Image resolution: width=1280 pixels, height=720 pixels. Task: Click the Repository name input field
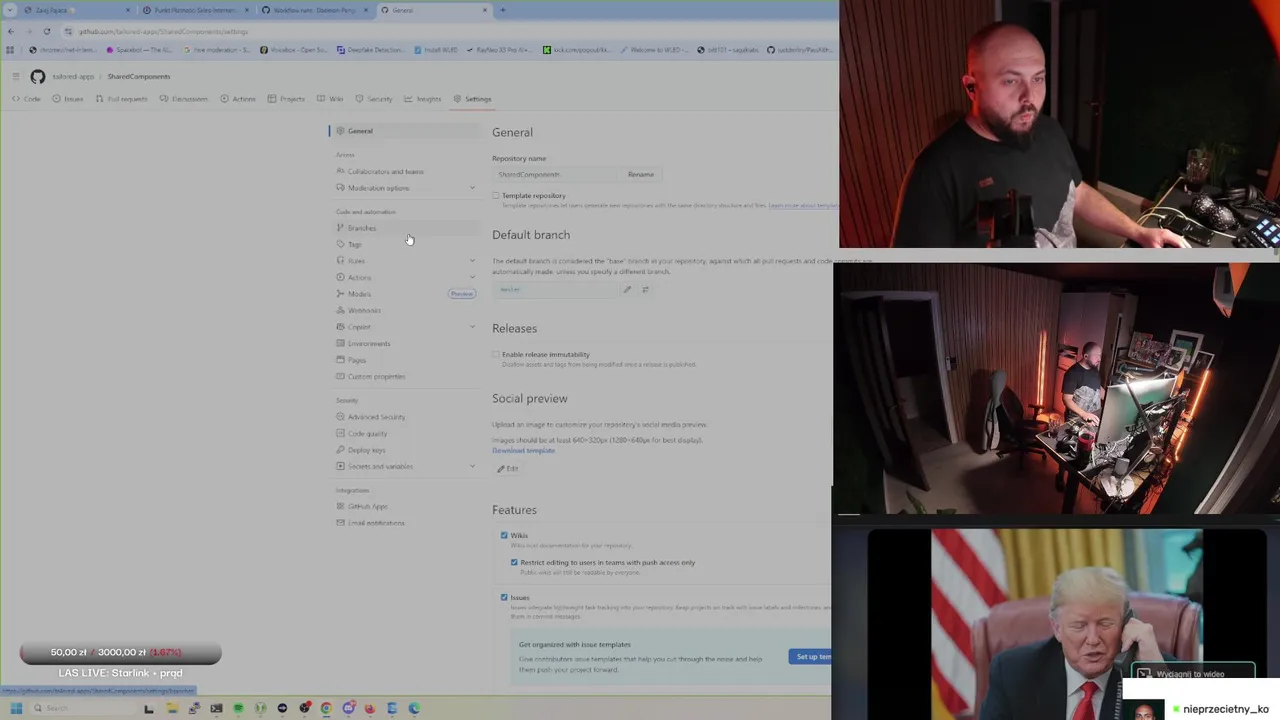(x=554, y=174)
